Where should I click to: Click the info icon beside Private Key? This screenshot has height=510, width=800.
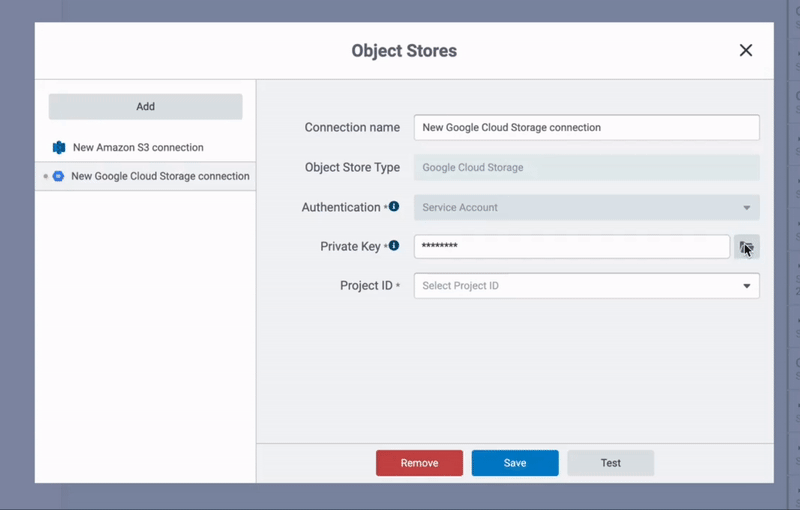[394, 245]
